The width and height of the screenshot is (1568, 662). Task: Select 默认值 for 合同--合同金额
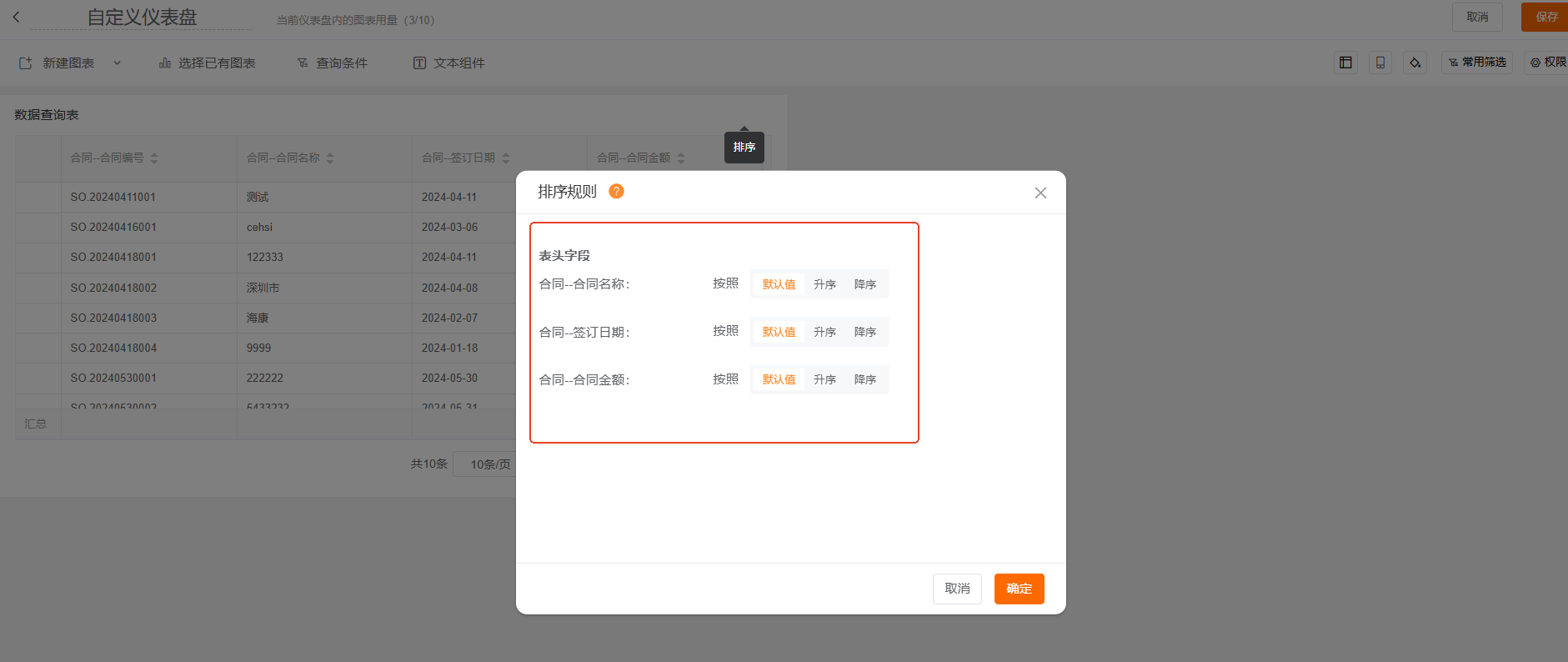(x=779, y=379)
